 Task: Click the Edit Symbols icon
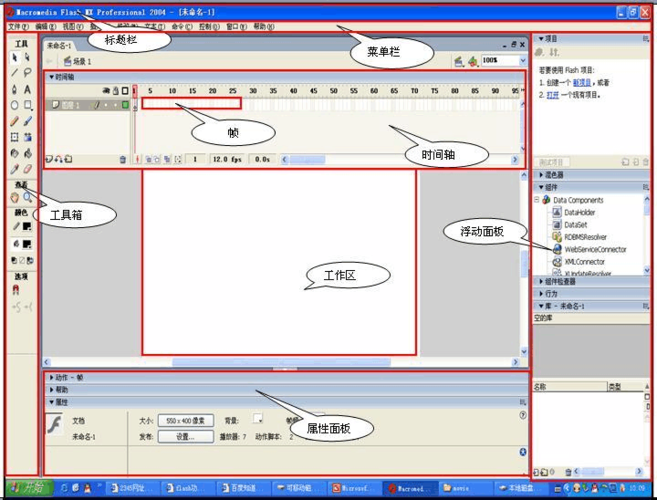pyautogui.click(x=473, y=62)
